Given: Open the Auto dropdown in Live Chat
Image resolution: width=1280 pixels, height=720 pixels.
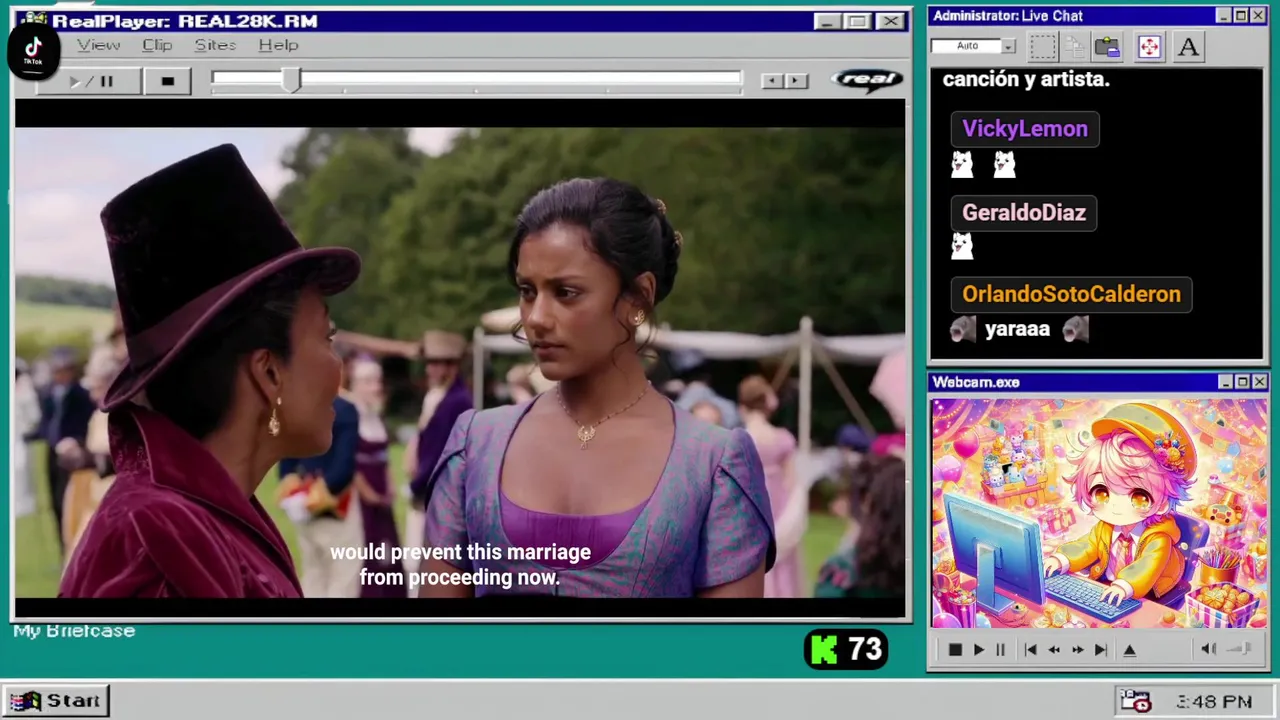Looking at the screenshot, I should tap(973, 46).
